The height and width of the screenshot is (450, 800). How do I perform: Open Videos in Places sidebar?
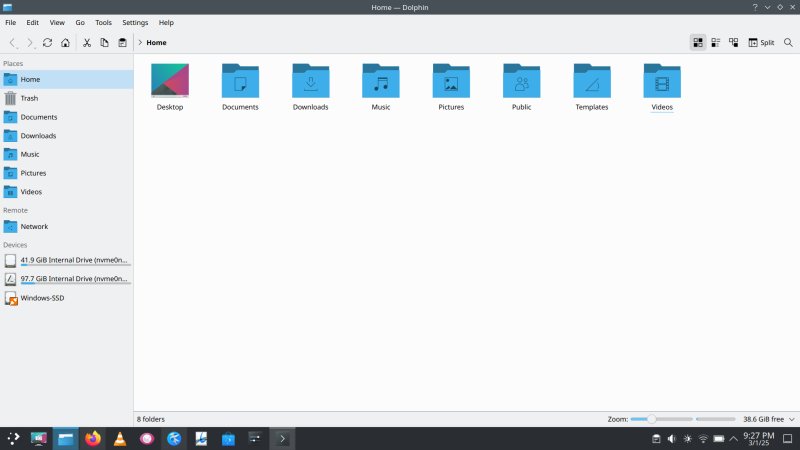66,192
